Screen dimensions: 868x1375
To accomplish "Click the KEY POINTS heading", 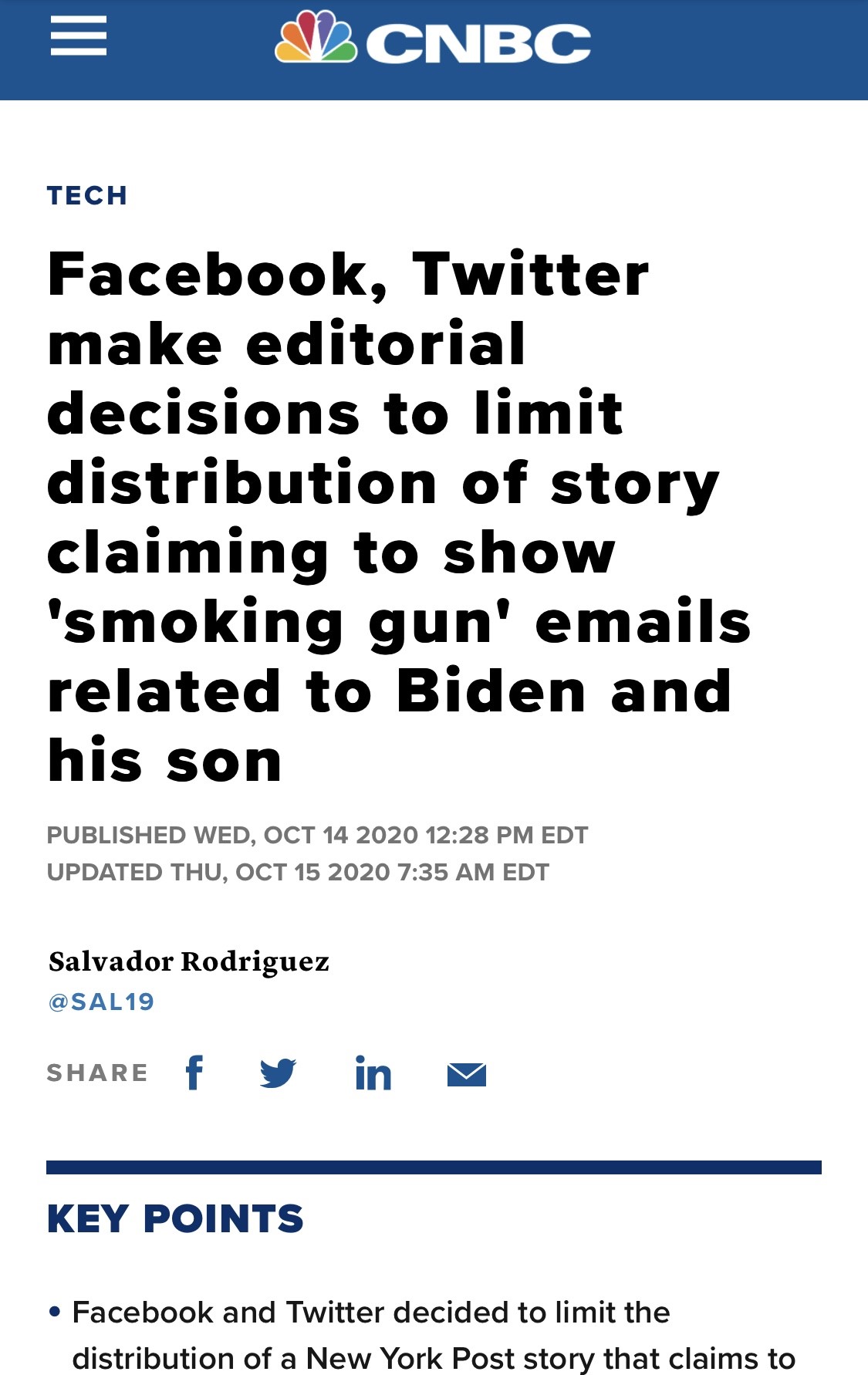I will [x=175, y=1219].
